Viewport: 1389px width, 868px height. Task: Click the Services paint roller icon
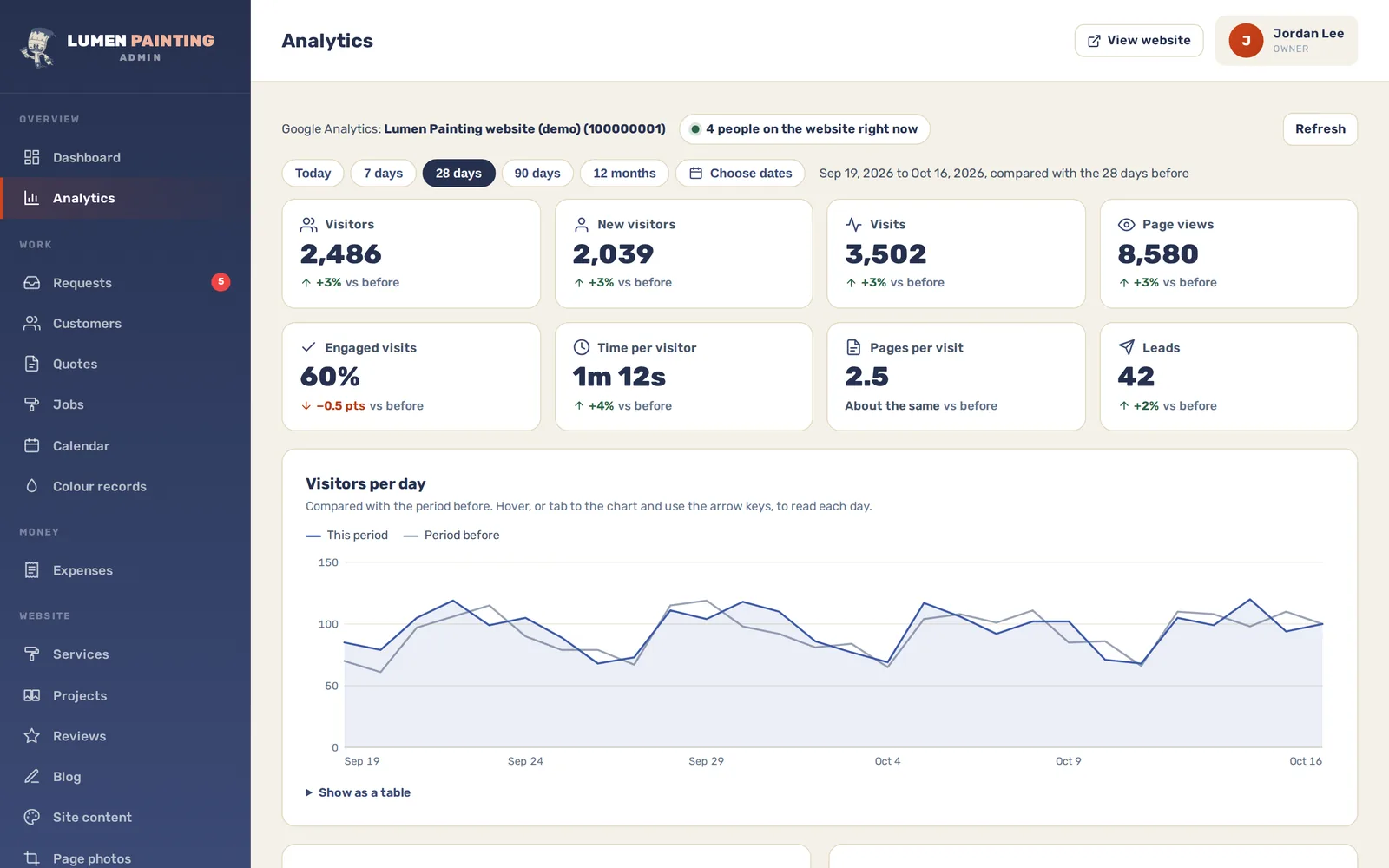click(32, 654)
